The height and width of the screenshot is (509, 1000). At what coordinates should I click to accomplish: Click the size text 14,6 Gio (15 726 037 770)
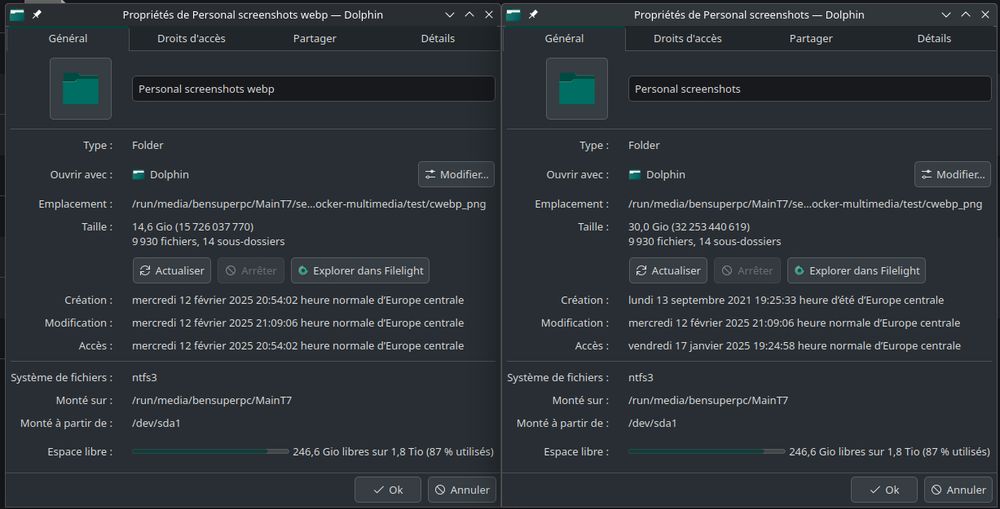[x=193, y=226]
